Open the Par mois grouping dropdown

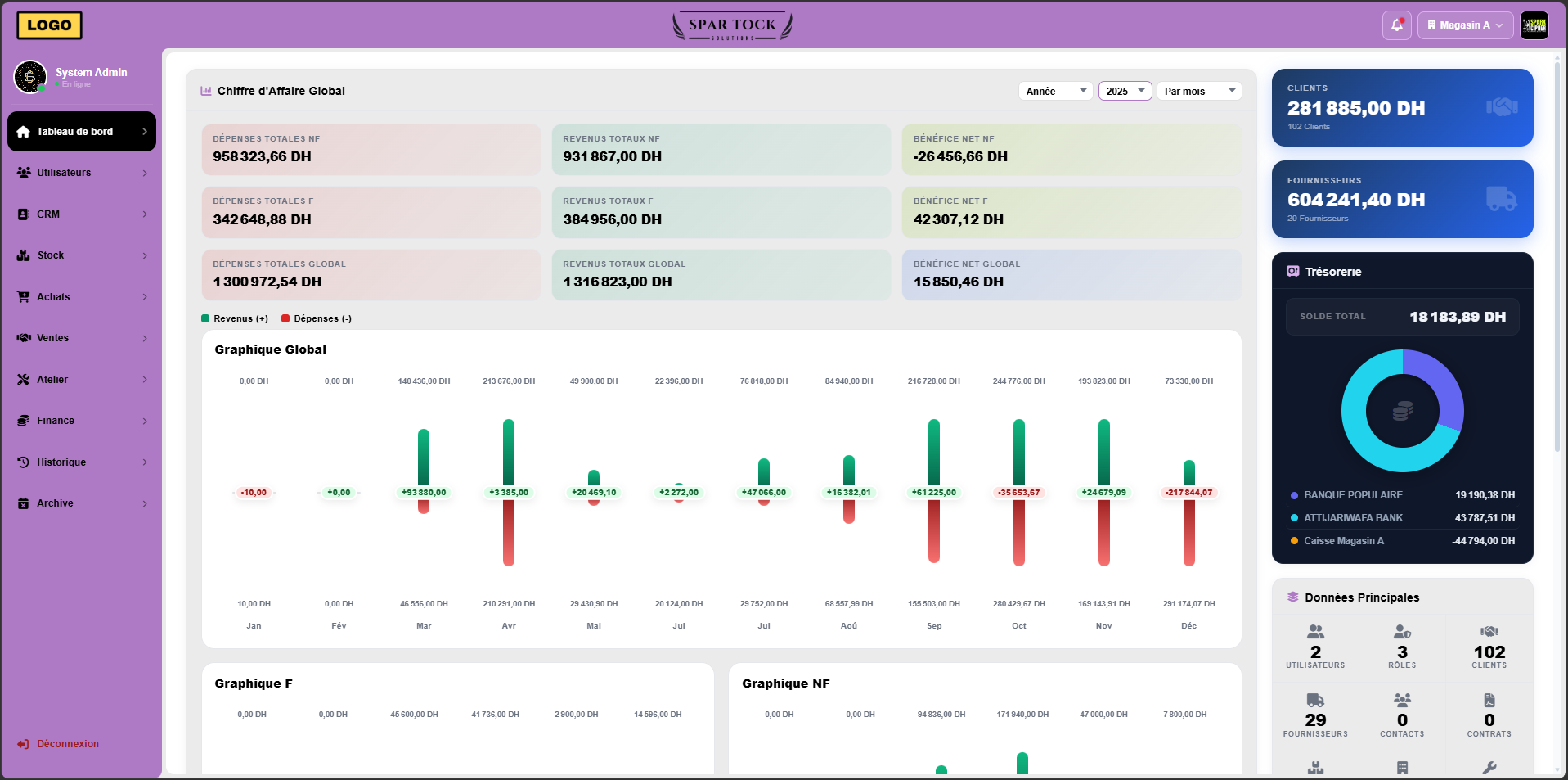(1198, 91)
